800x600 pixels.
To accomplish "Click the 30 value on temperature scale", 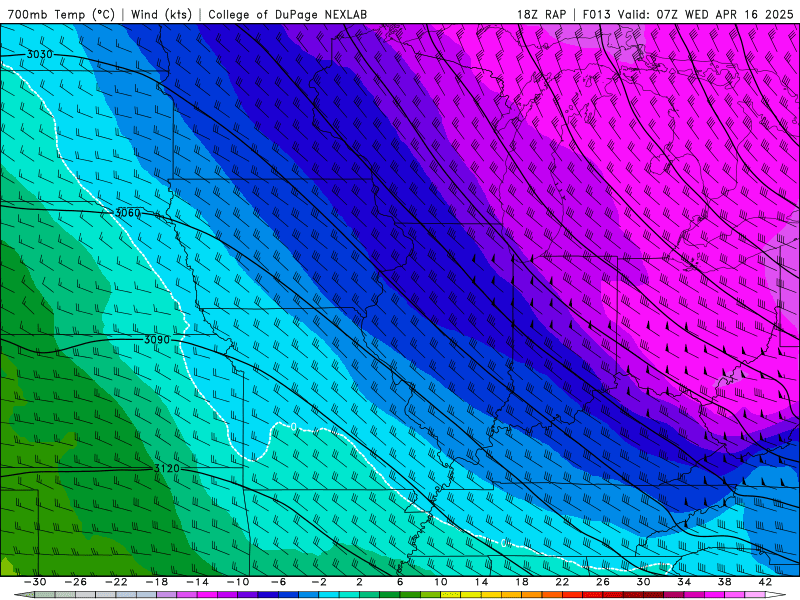I will click(x=643, y=582).
